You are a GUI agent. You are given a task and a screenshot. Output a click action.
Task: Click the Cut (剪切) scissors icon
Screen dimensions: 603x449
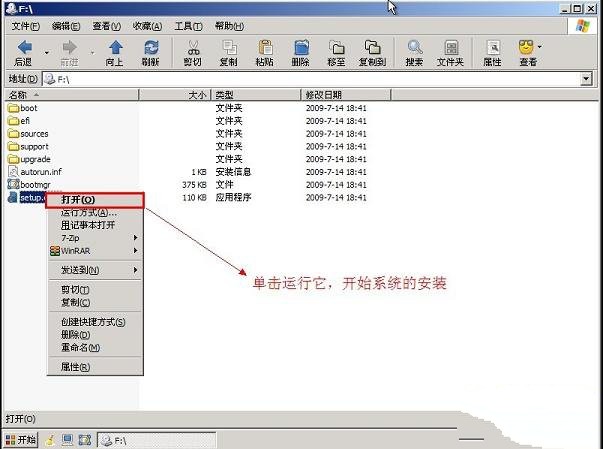pyautogui.click(x=194, y=48)
